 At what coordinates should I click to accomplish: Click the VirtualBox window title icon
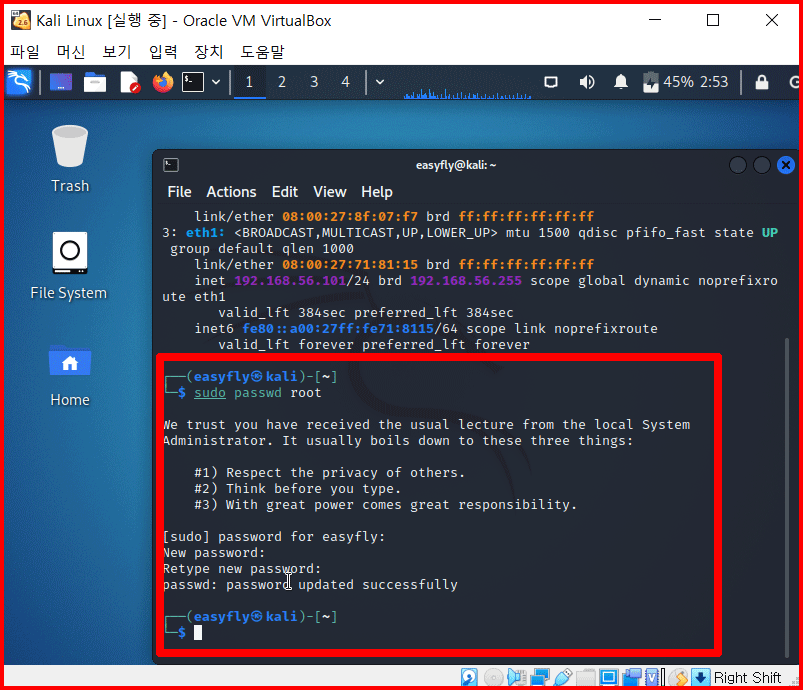(21, 20)
